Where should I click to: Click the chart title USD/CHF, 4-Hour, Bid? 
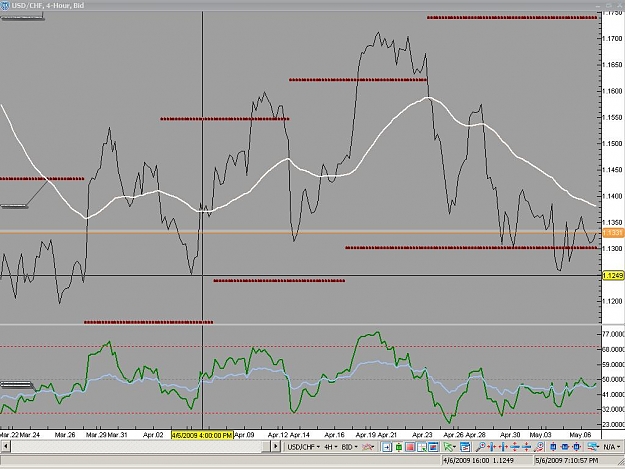tap(47, 5)
